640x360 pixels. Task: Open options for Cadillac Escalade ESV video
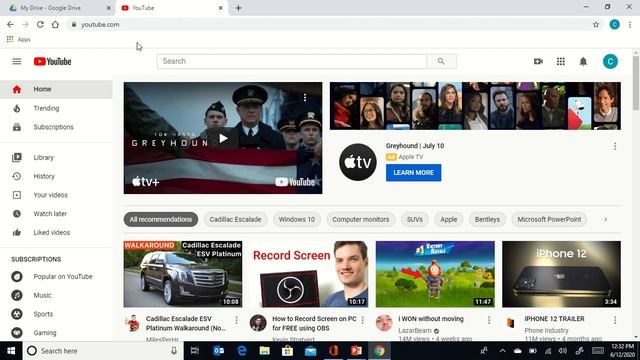tap(236, 320)
